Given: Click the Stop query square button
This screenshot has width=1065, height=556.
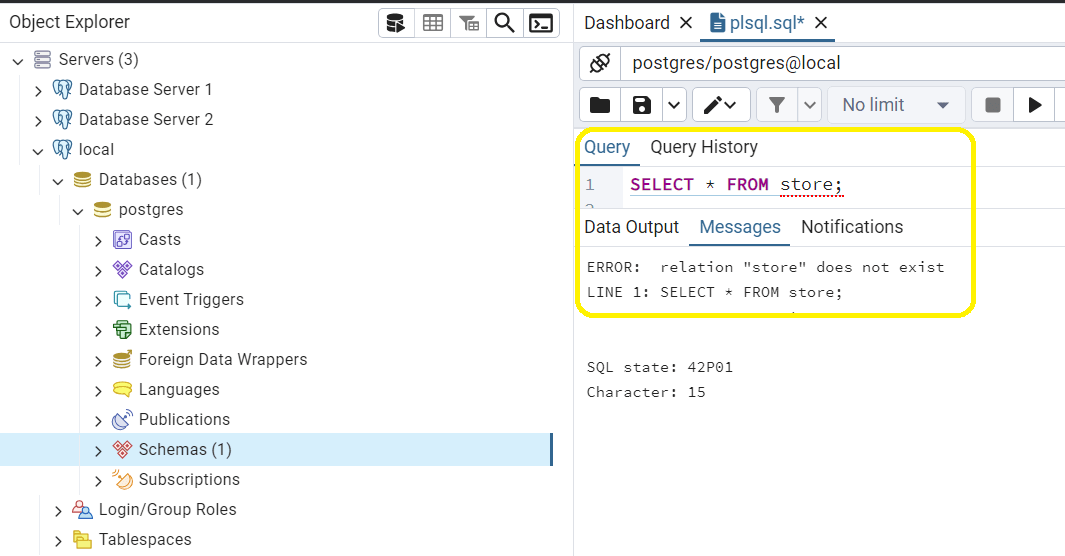Looking at the screenshot, I should tap(992, 105).
